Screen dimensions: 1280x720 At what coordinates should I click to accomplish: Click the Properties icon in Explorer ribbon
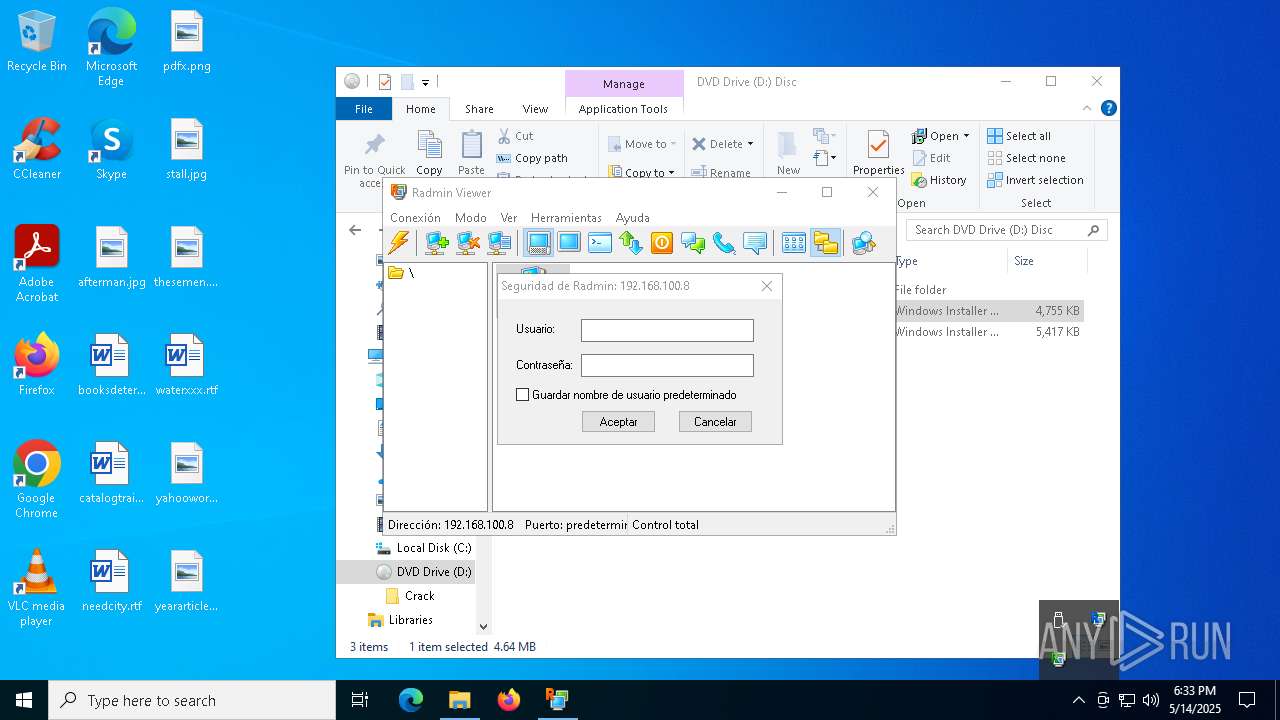click(878, 146)
